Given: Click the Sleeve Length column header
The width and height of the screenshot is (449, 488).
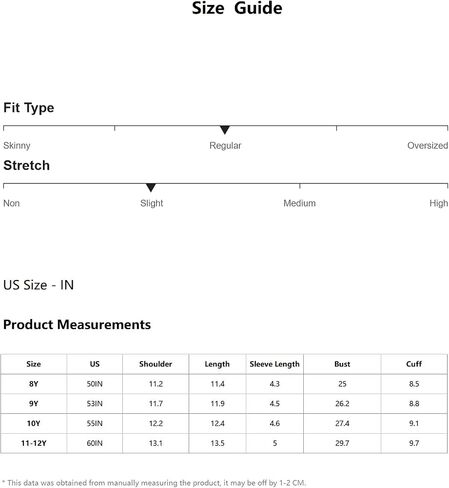Looking at the screenshot, I should (275, 364).
